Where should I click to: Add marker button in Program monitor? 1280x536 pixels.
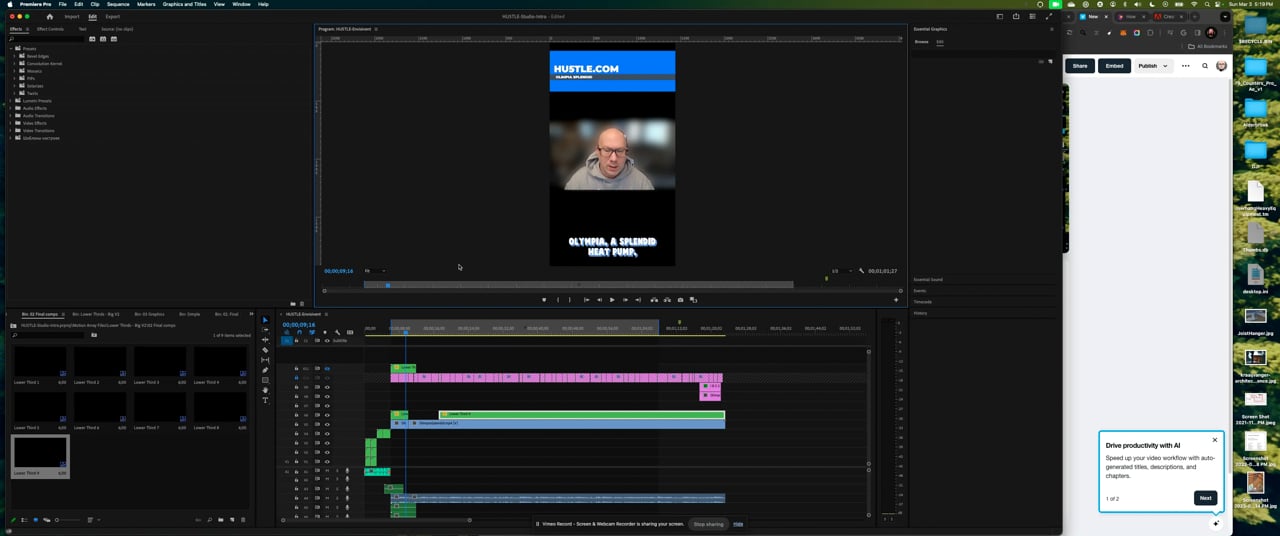pyautogui.click(x=544, y=300)
